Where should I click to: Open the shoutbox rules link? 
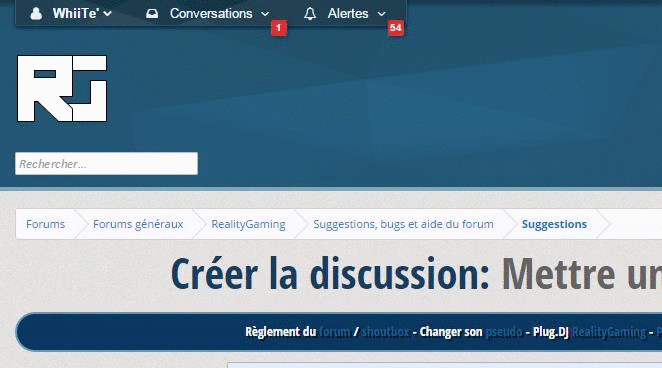pyautogui.click(x=385, y=332)
